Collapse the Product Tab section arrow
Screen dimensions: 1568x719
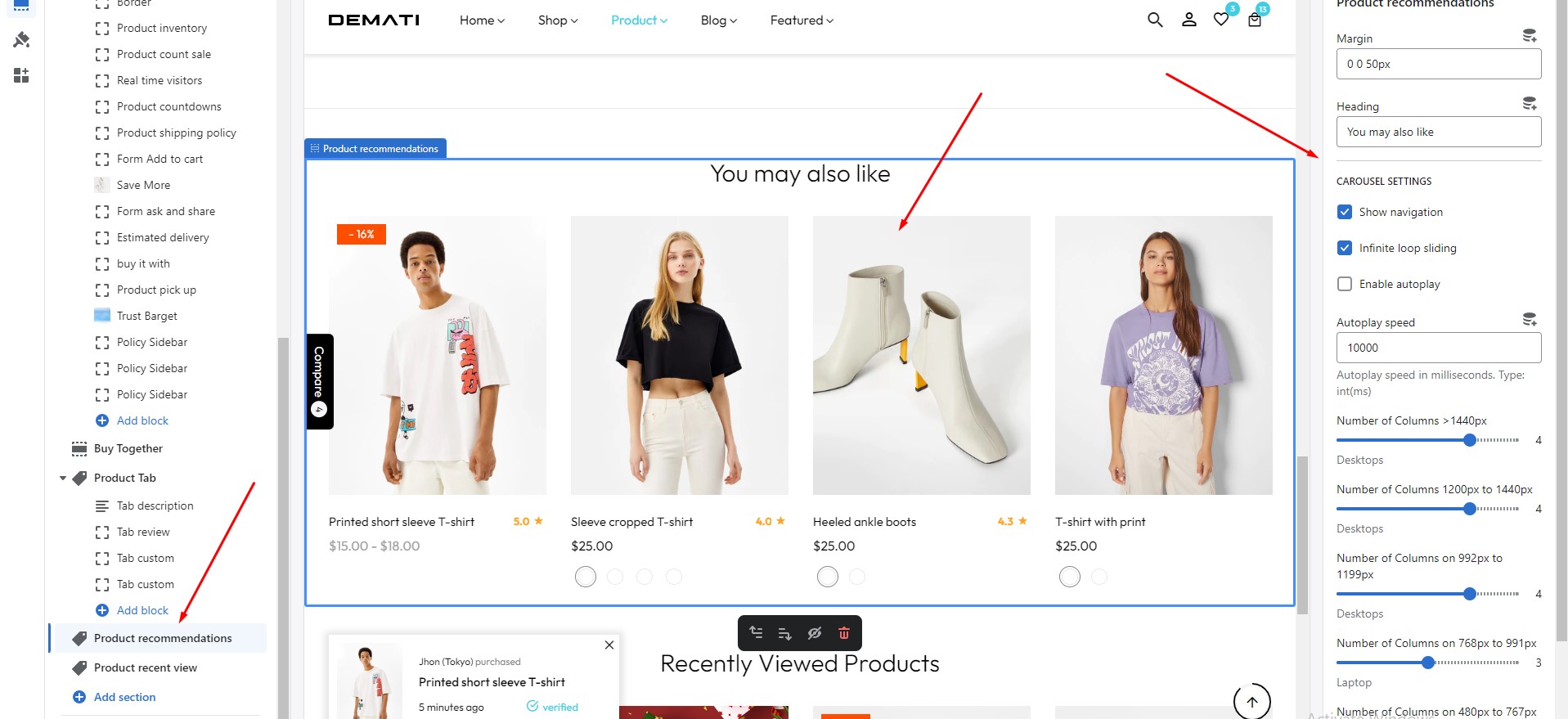[63, 479]
